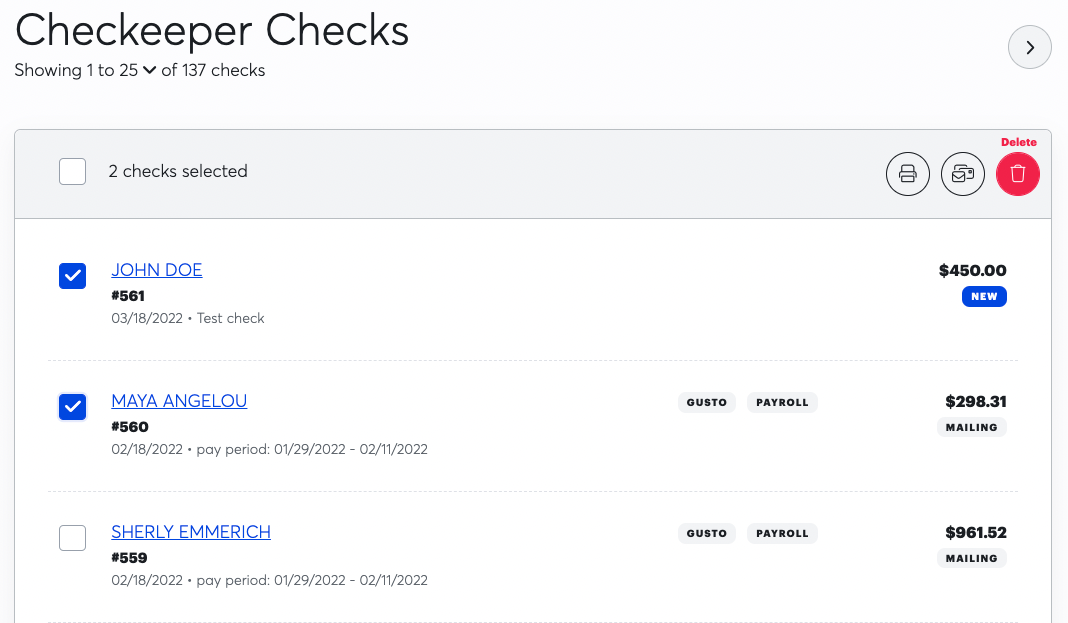Click the Delete label above the trash button
1068x623 pixels.
[1018, 142]
